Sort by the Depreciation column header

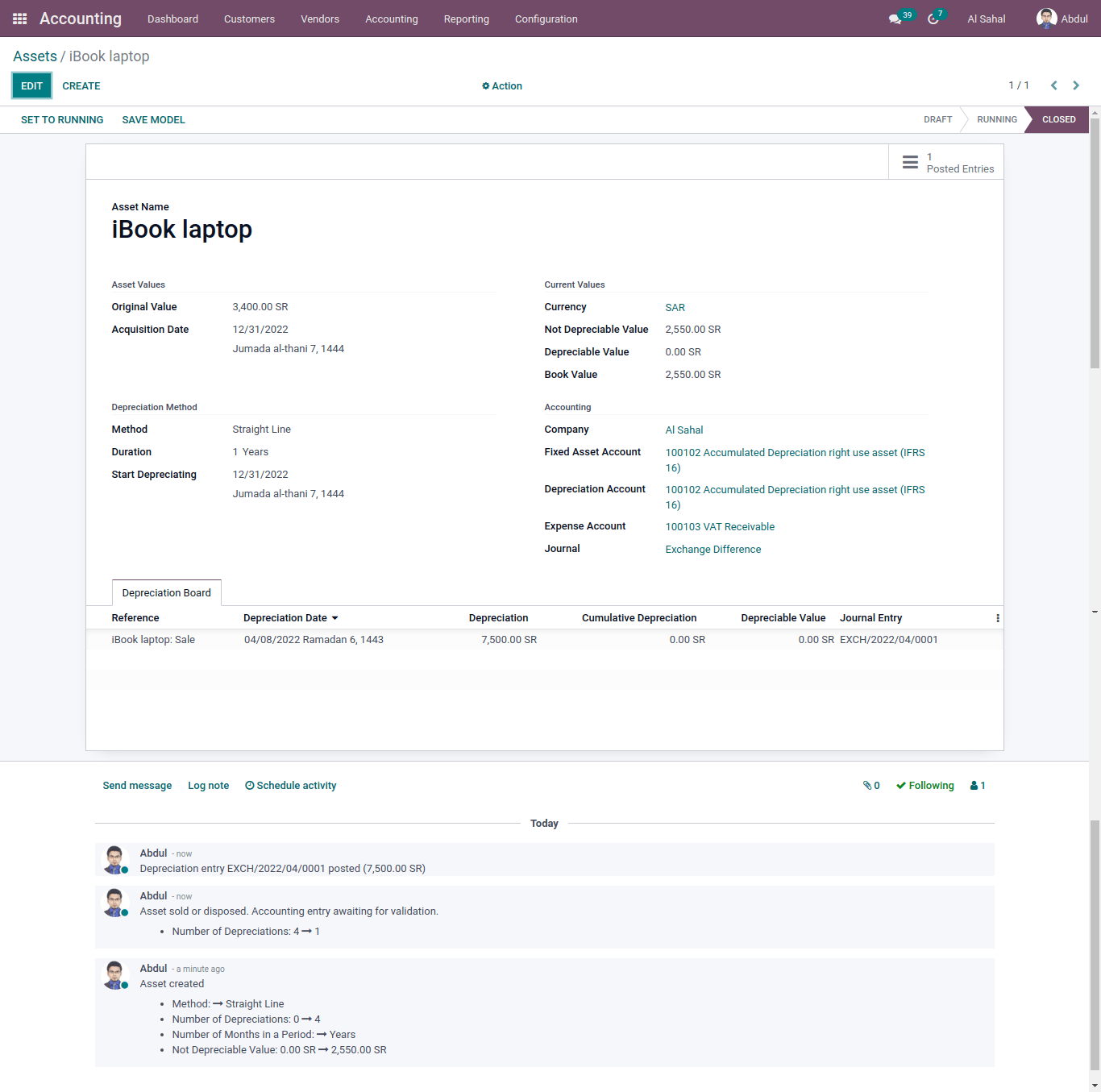point(499,618)
